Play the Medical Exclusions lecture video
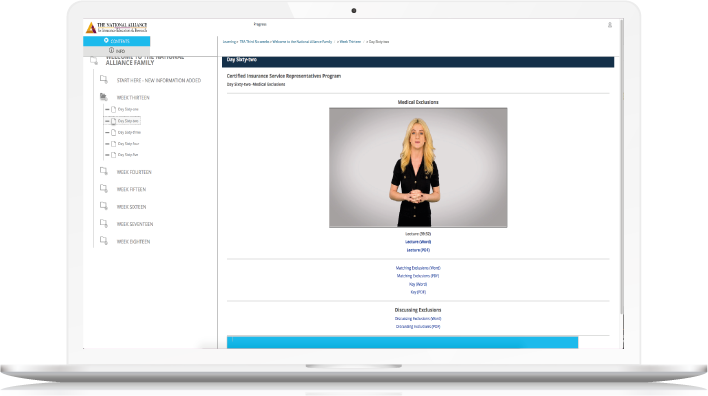This screenshot has height=396, width=708. tap(418, 167)
